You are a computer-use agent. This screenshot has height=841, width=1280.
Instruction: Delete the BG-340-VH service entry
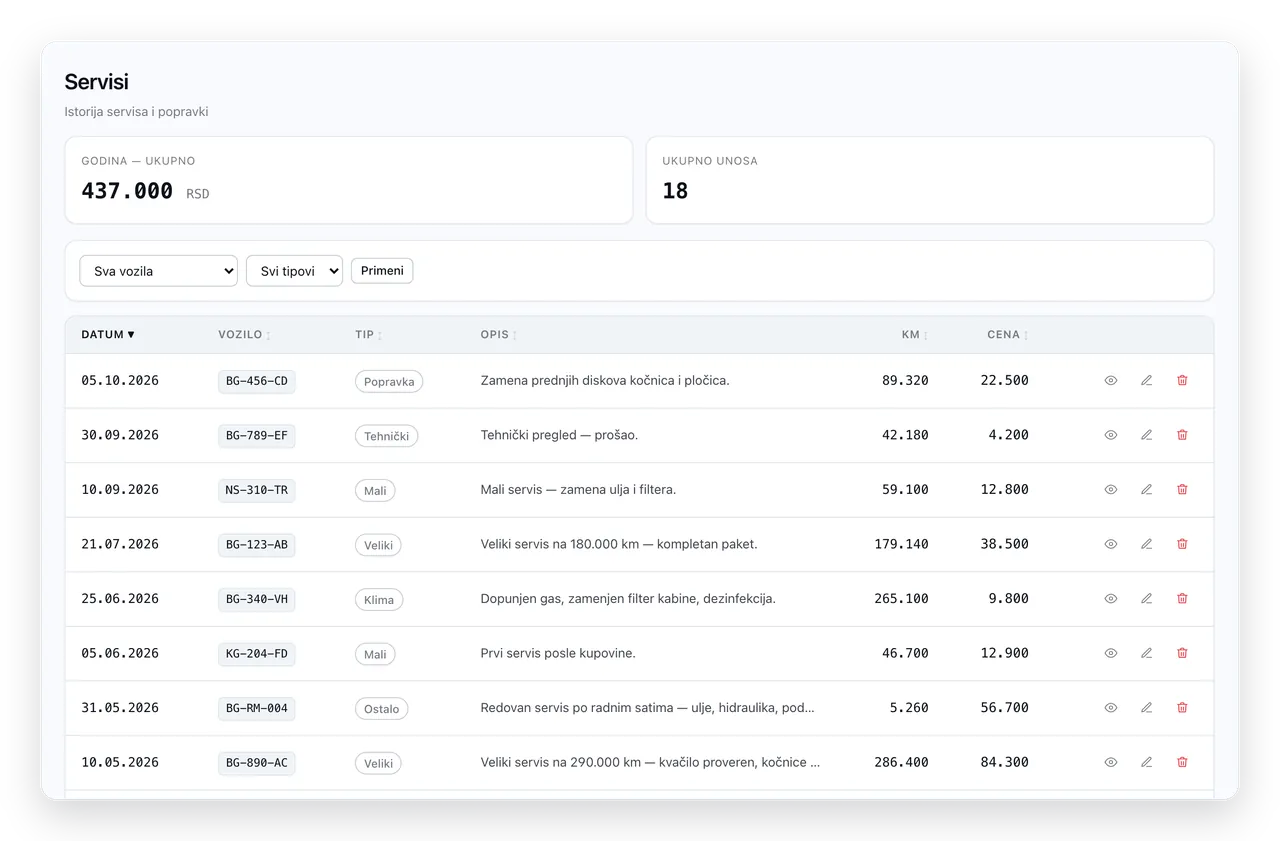(1182, 599)
